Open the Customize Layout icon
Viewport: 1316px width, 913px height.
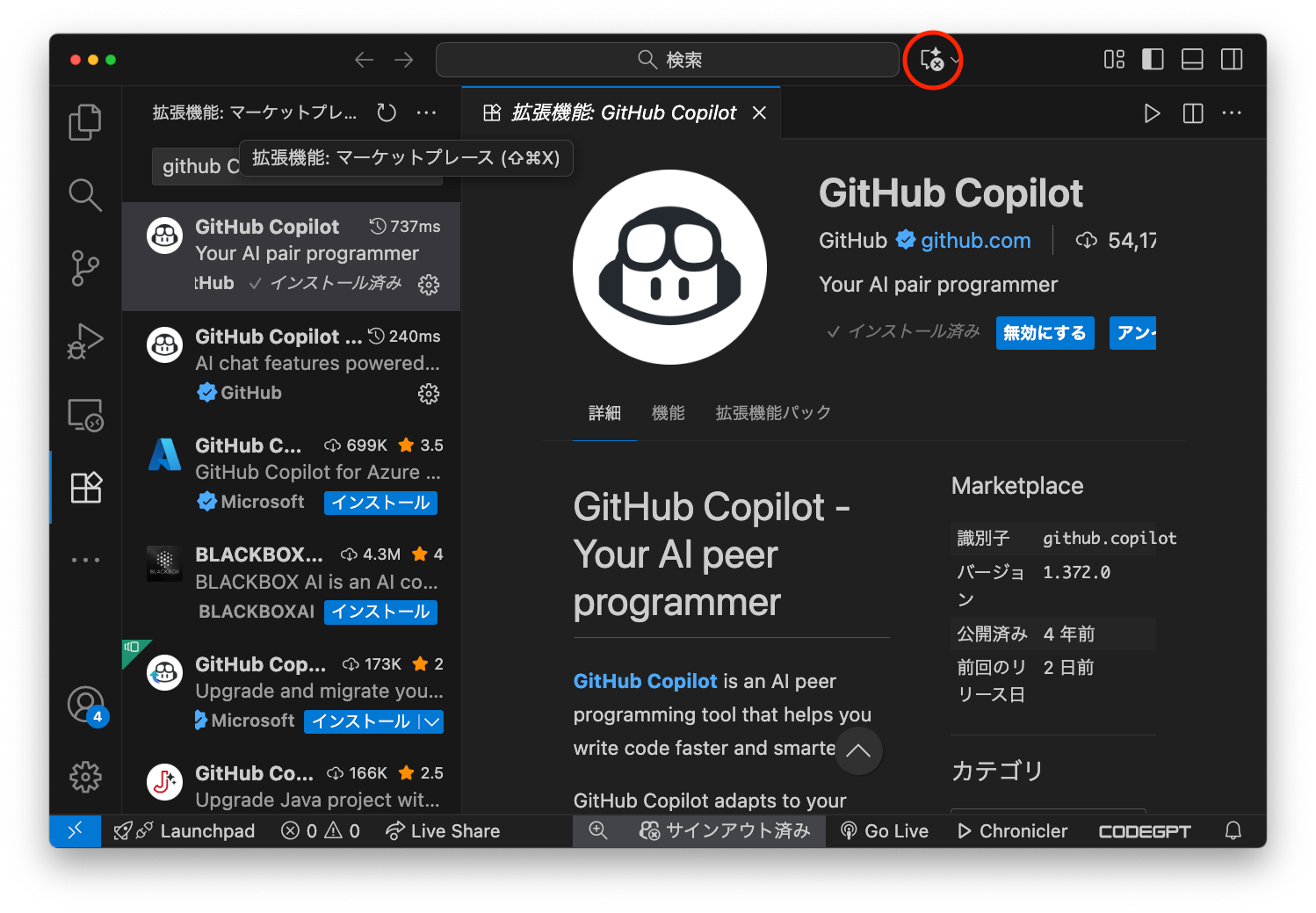tap(1114, 60)
